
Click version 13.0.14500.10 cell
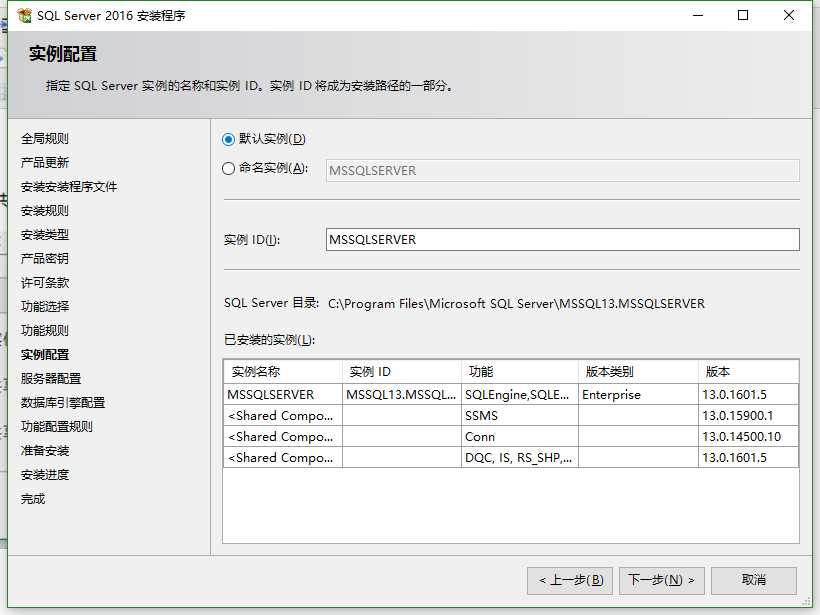click(748, 437)
